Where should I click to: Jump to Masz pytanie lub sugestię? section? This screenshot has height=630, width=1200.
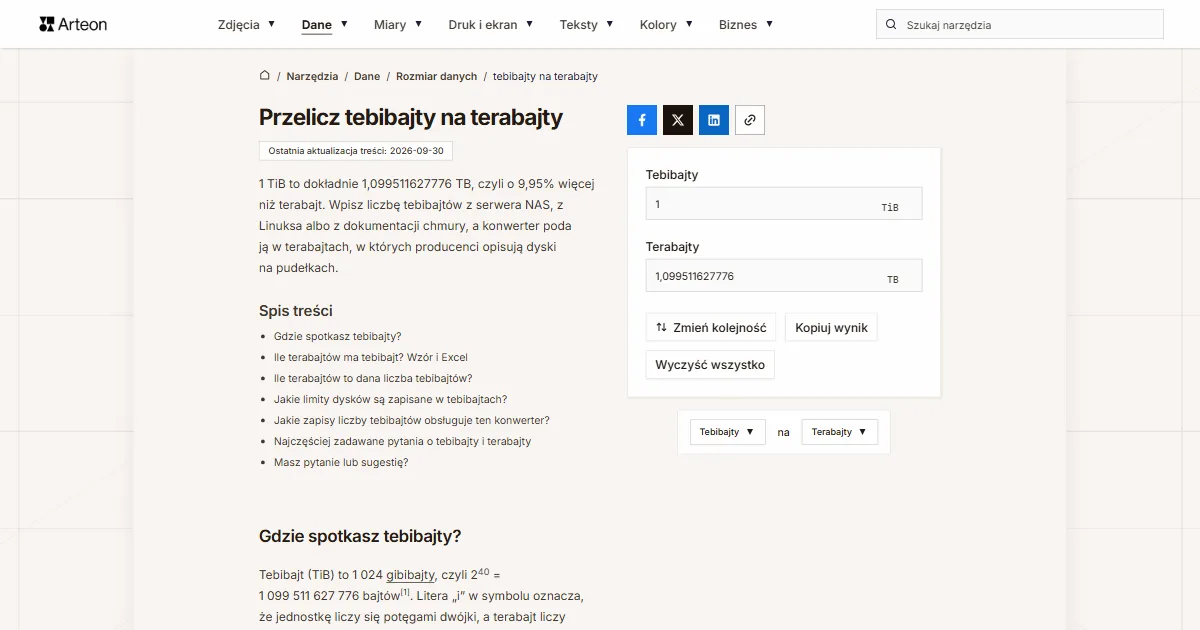click(341, 462)
